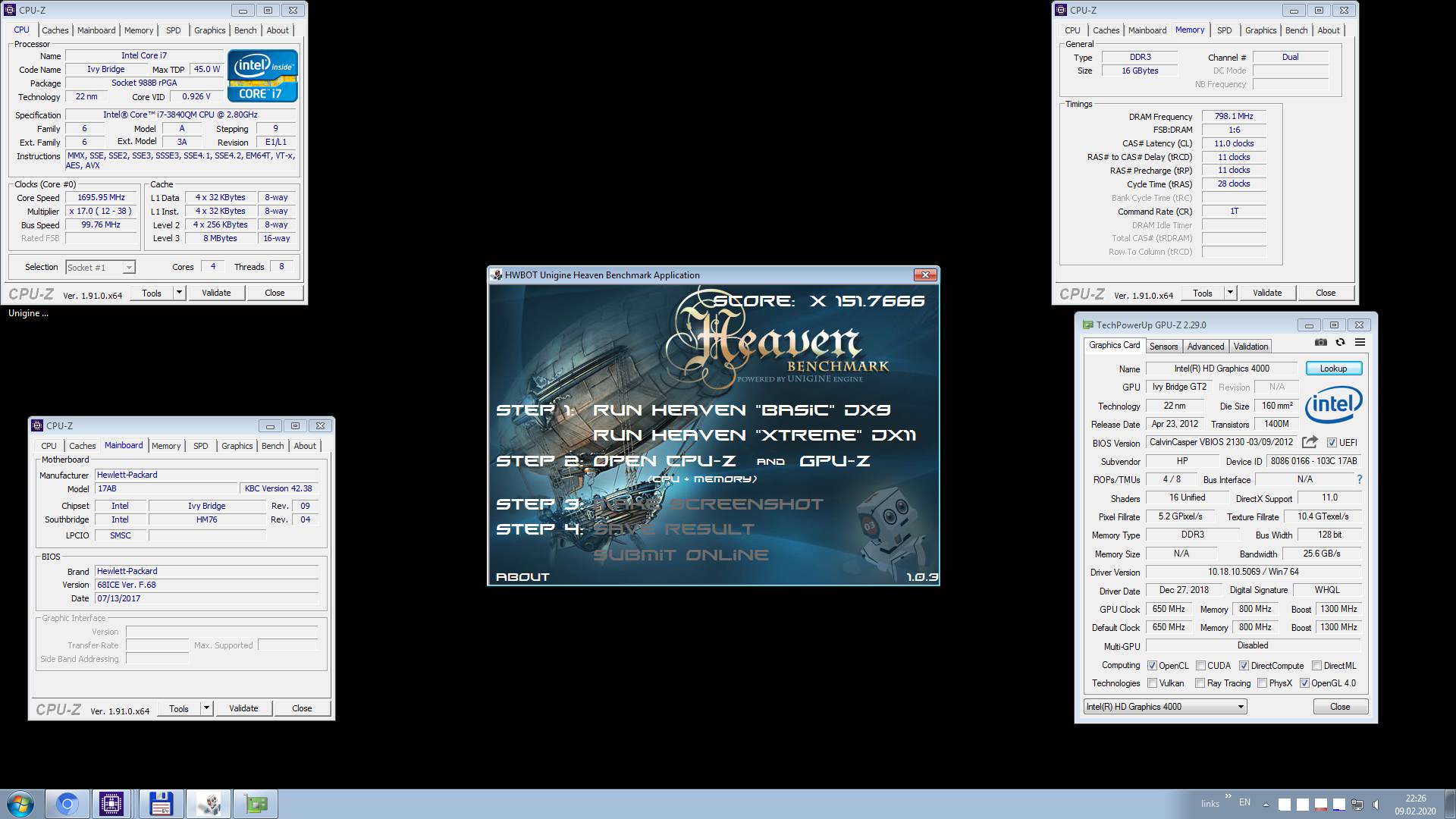Click GPU-Z link in Heaven step 2
1456x819 pixels.
coord(834,461)
